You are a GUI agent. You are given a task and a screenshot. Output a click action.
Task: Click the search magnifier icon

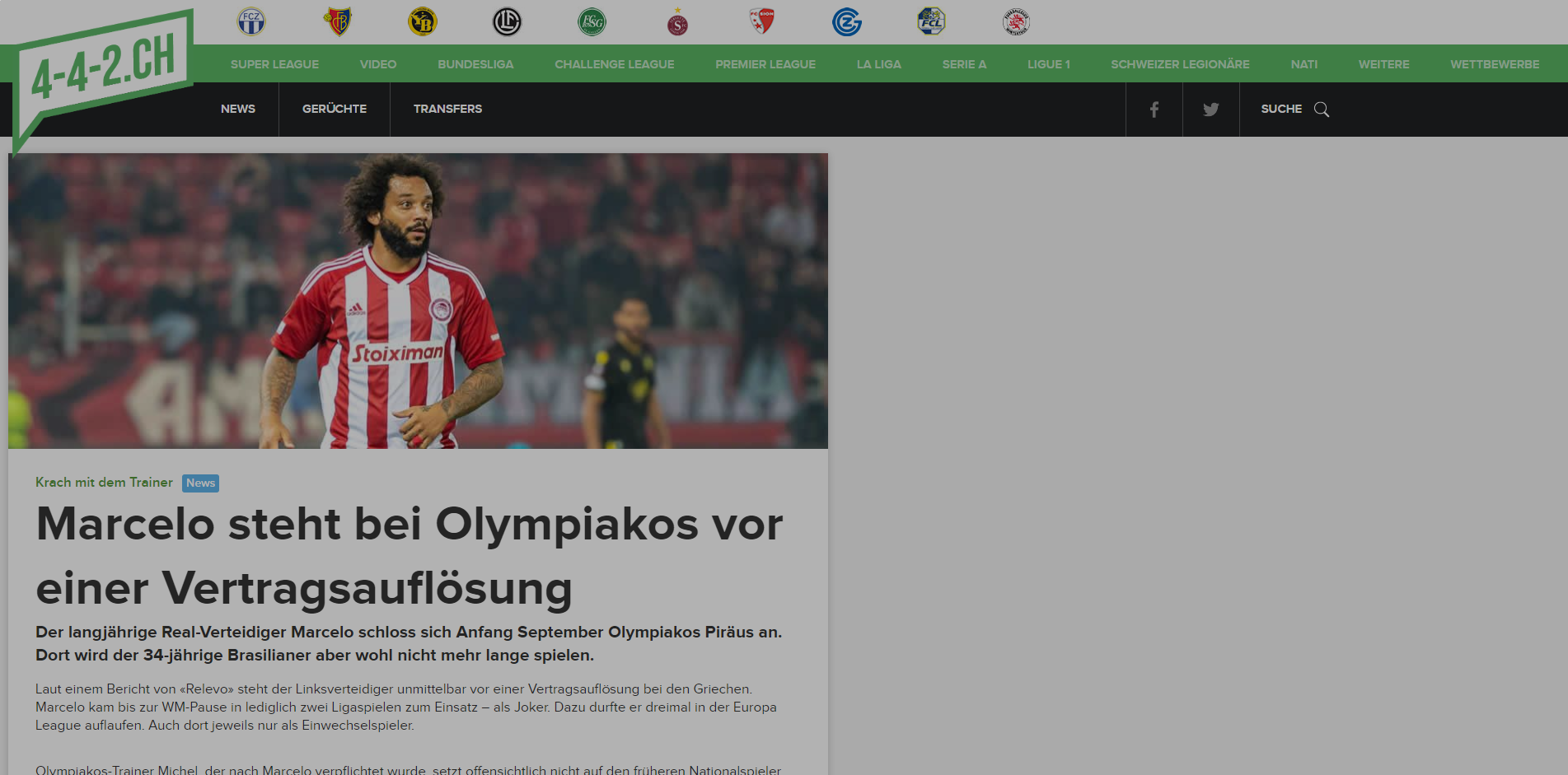click(1322, 109)
